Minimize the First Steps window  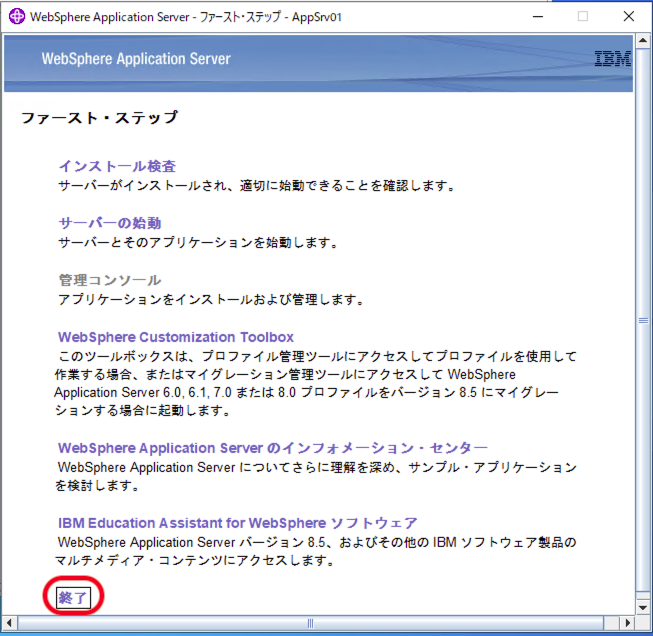[x=538, y=17]
